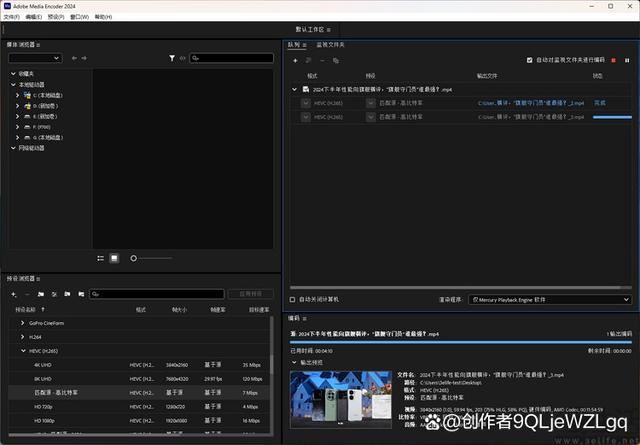Click the filter funnel icon in Media Browser
This screenshot has width=640, height=445.
click(171, 58)
